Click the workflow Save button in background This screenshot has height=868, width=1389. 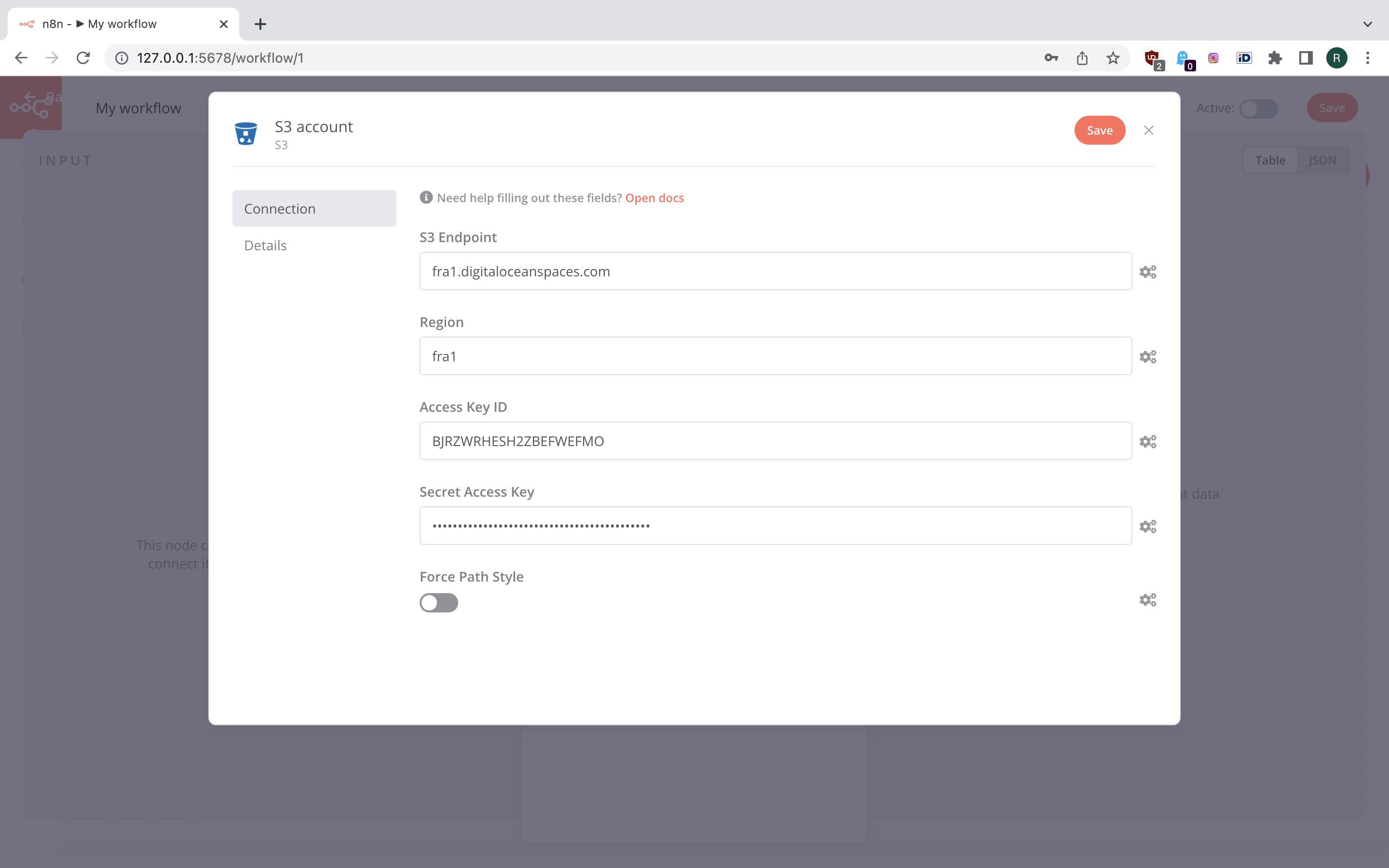point(1332,108)
